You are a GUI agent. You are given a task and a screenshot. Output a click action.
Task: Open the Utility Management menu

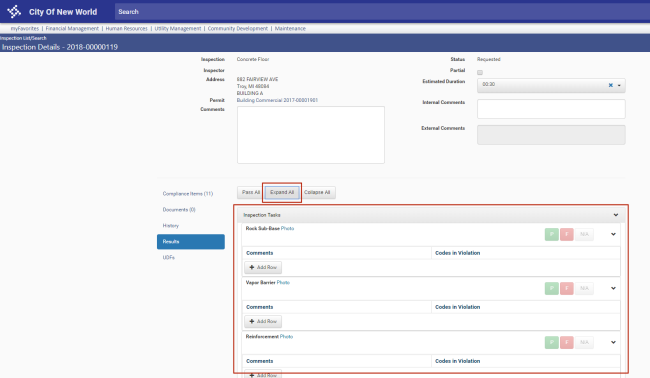coord(178,29)
